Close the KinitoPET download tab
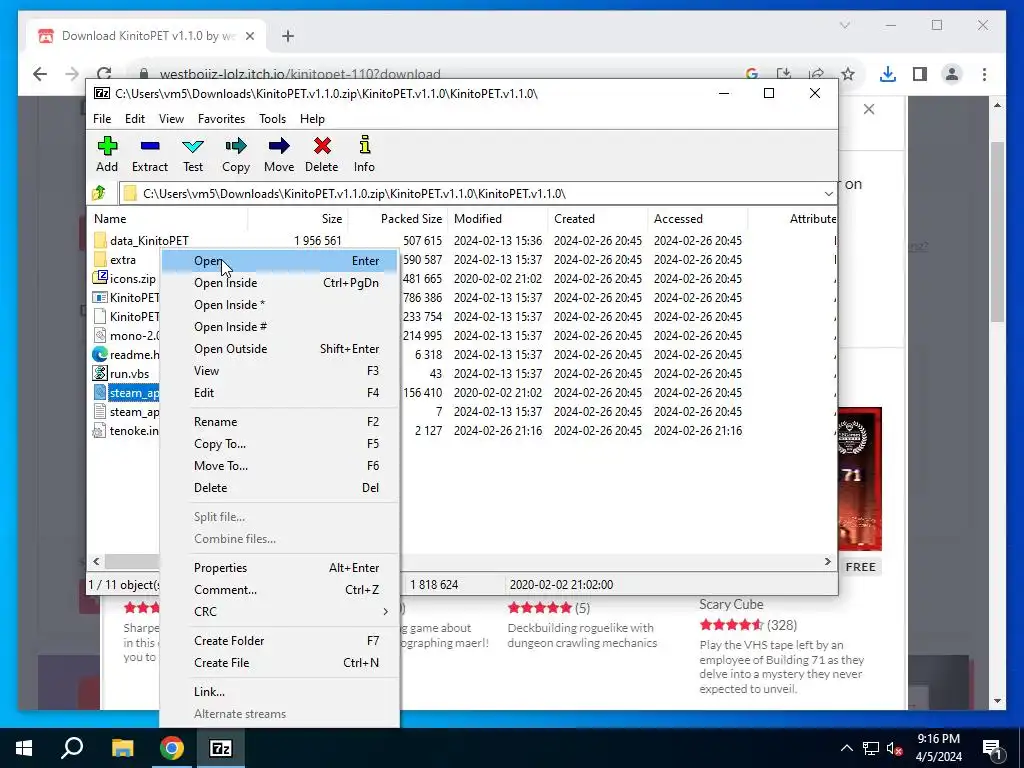Screen dimensions: 1024x768 [x=249, y=36]
